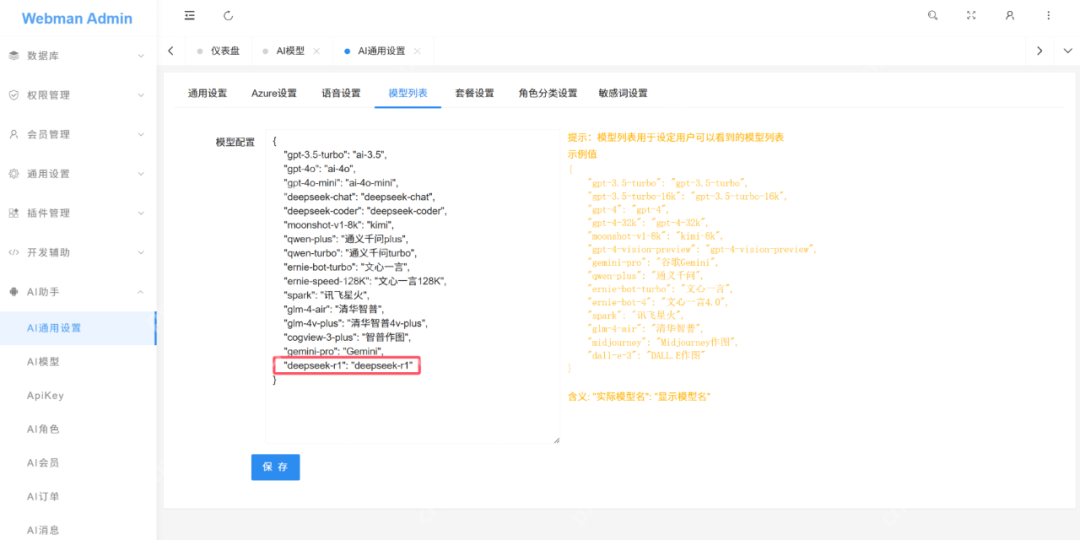Click the 保存 button

pos(275,467)
